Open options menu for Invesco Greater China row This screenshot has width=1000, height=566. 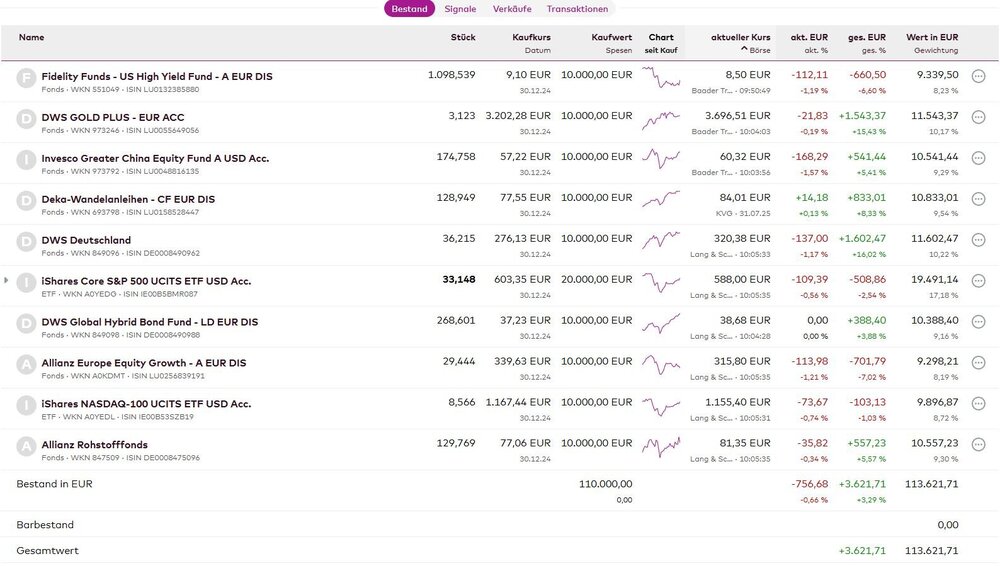tap(978, 157)
